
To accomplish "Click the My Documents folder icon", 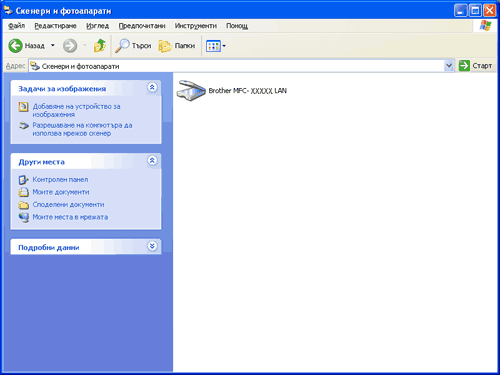I will coord(24,192).
